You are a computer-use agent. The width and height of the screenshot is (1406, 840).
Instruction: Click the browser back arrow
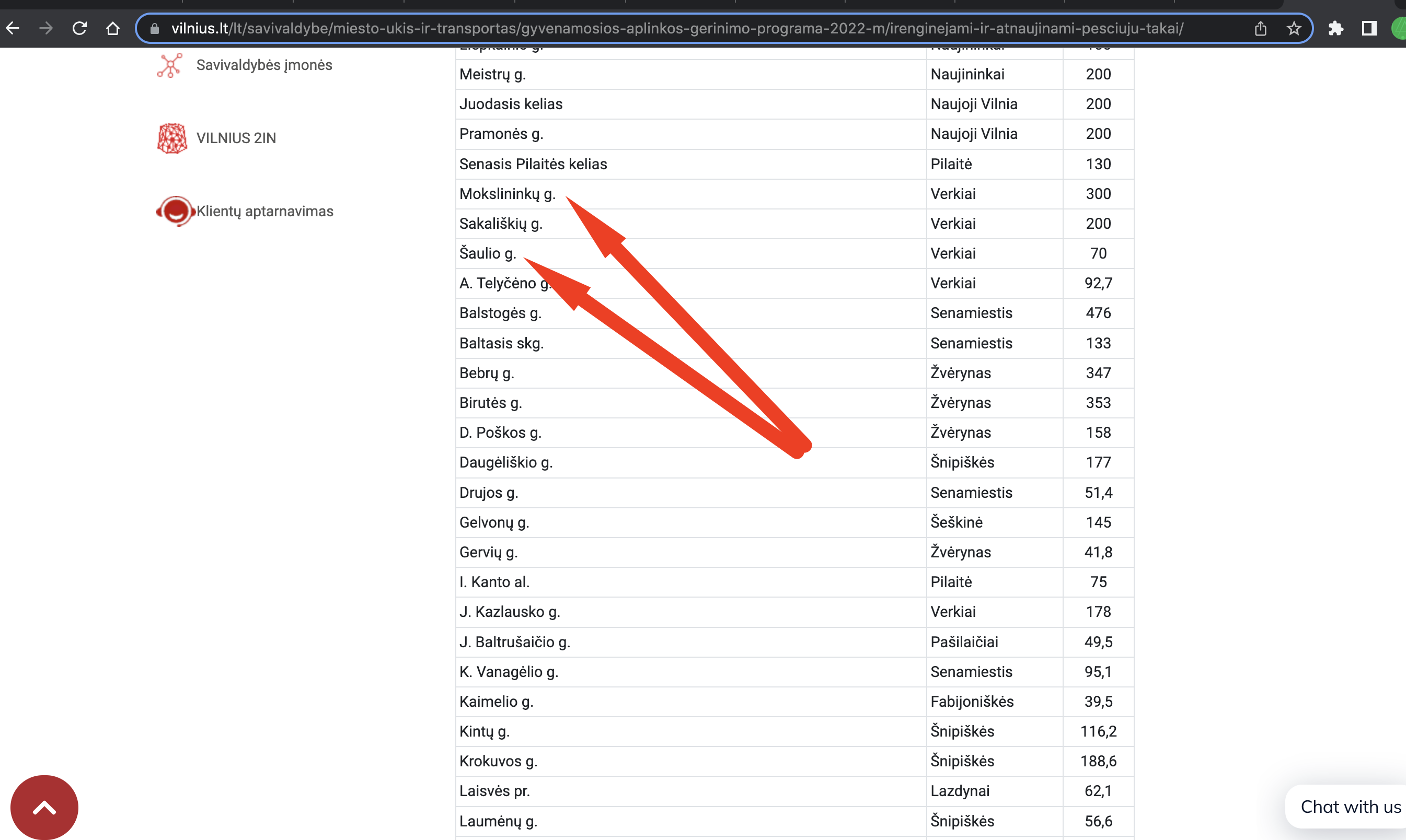tap(13, 28)
